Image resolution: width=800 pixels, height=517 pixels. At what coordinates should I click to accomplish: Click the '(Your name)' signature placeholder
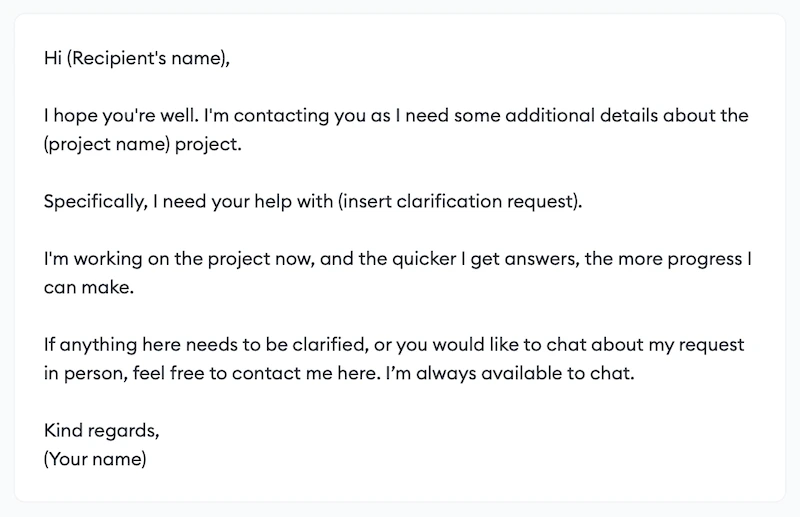pos(95,459)
